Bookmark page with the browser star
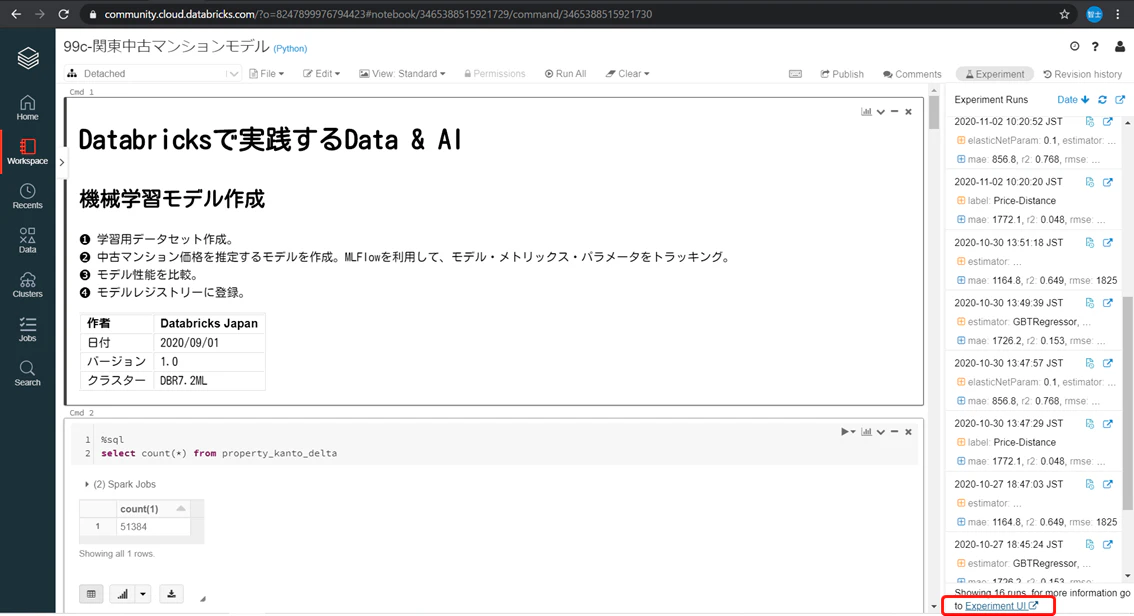Viewport: 1134px width, 616px height. [x=1065, y=14]
